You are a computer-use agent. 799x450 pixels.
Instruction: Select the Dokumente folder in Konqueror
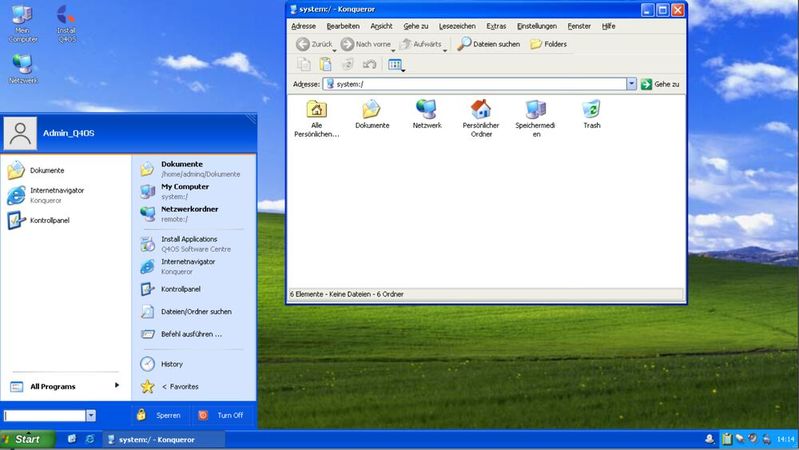coord(372,114)
